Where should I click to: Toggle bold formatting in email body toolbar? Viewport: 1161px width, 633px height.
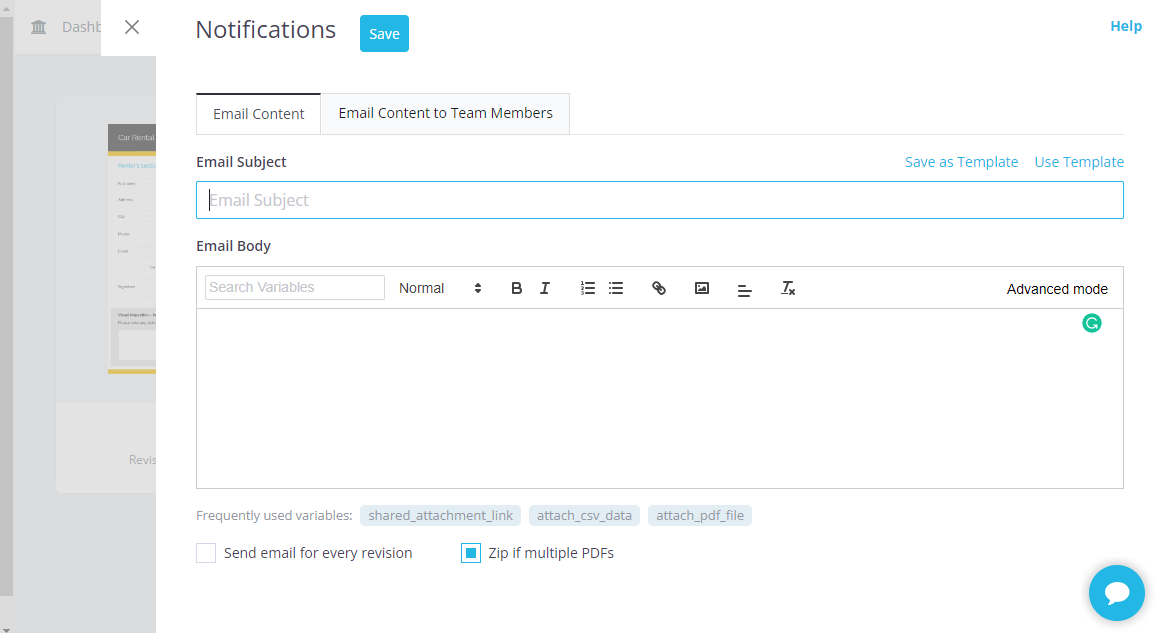(x=517, y=288)
